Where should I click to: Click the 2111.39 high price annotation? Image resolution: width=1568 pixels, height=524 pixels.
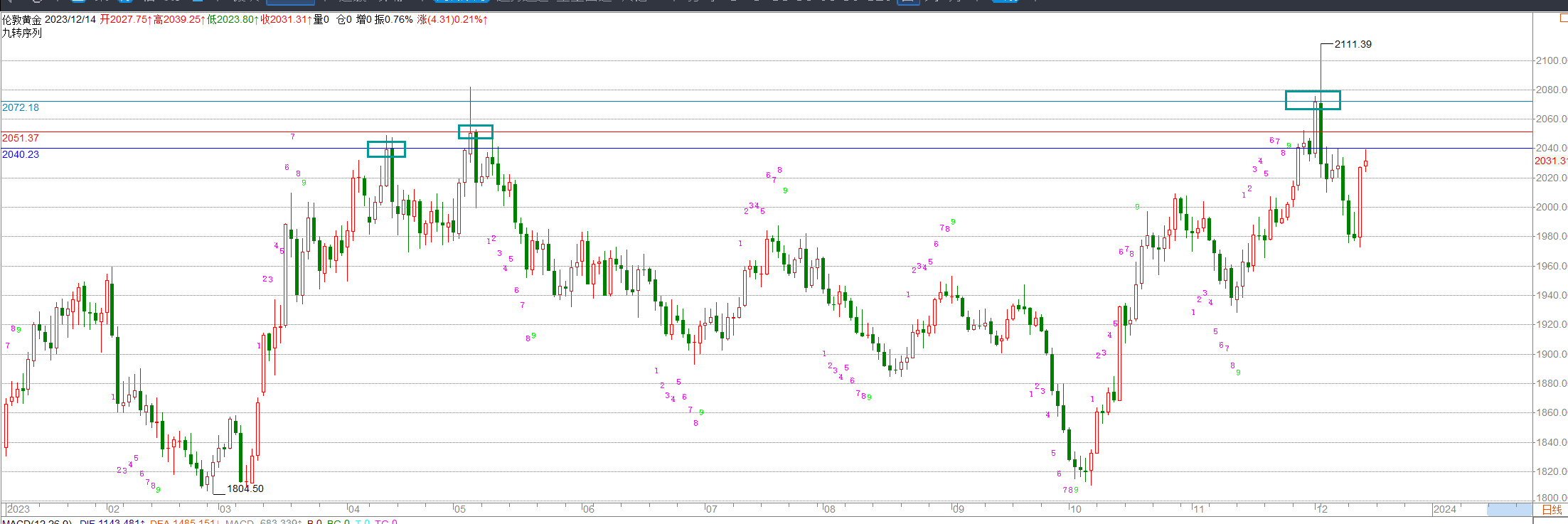[x=1353, y=44]
